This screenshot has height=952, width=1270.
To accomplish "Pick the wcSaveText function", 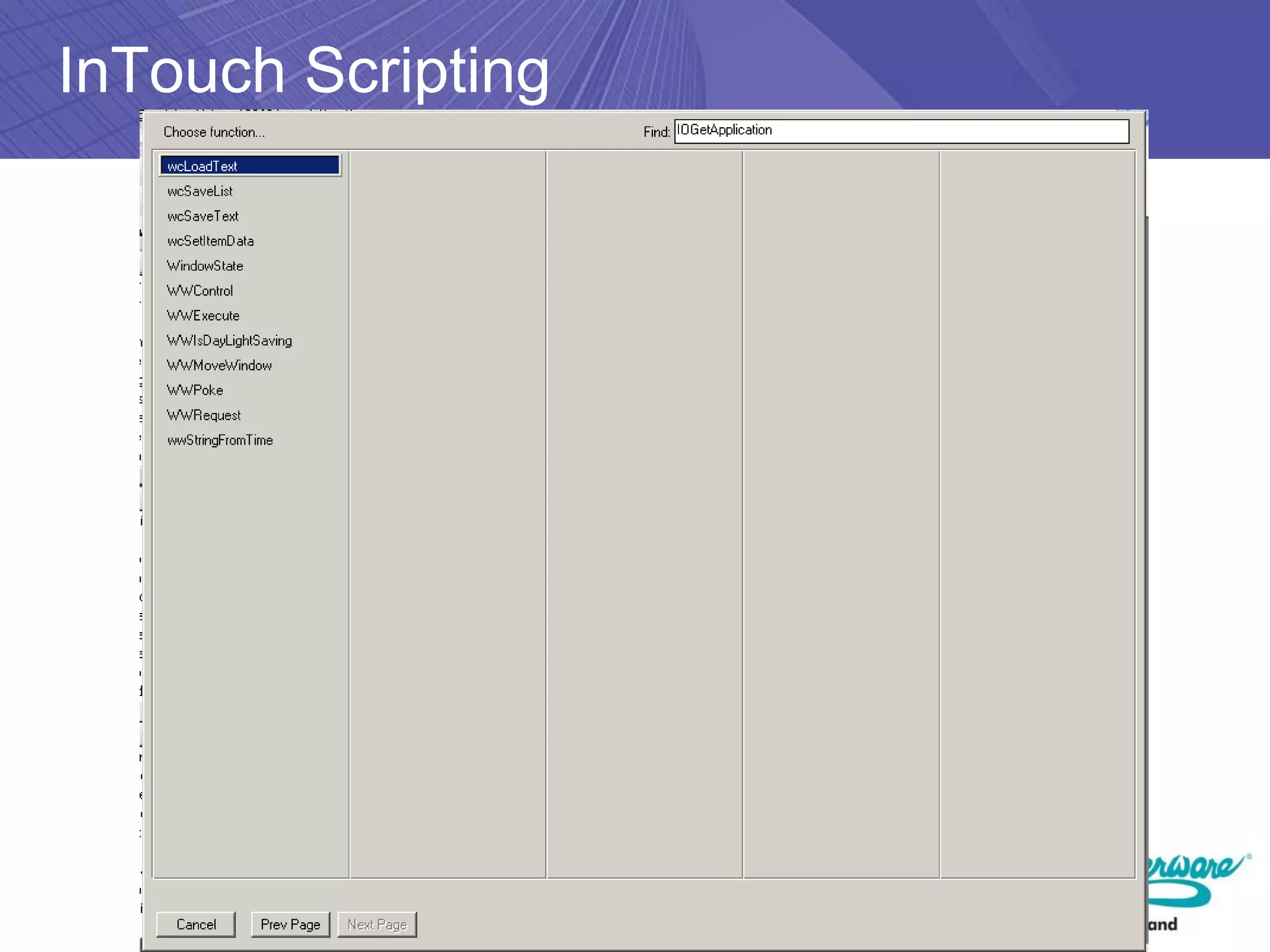I will tap(203, 216).
